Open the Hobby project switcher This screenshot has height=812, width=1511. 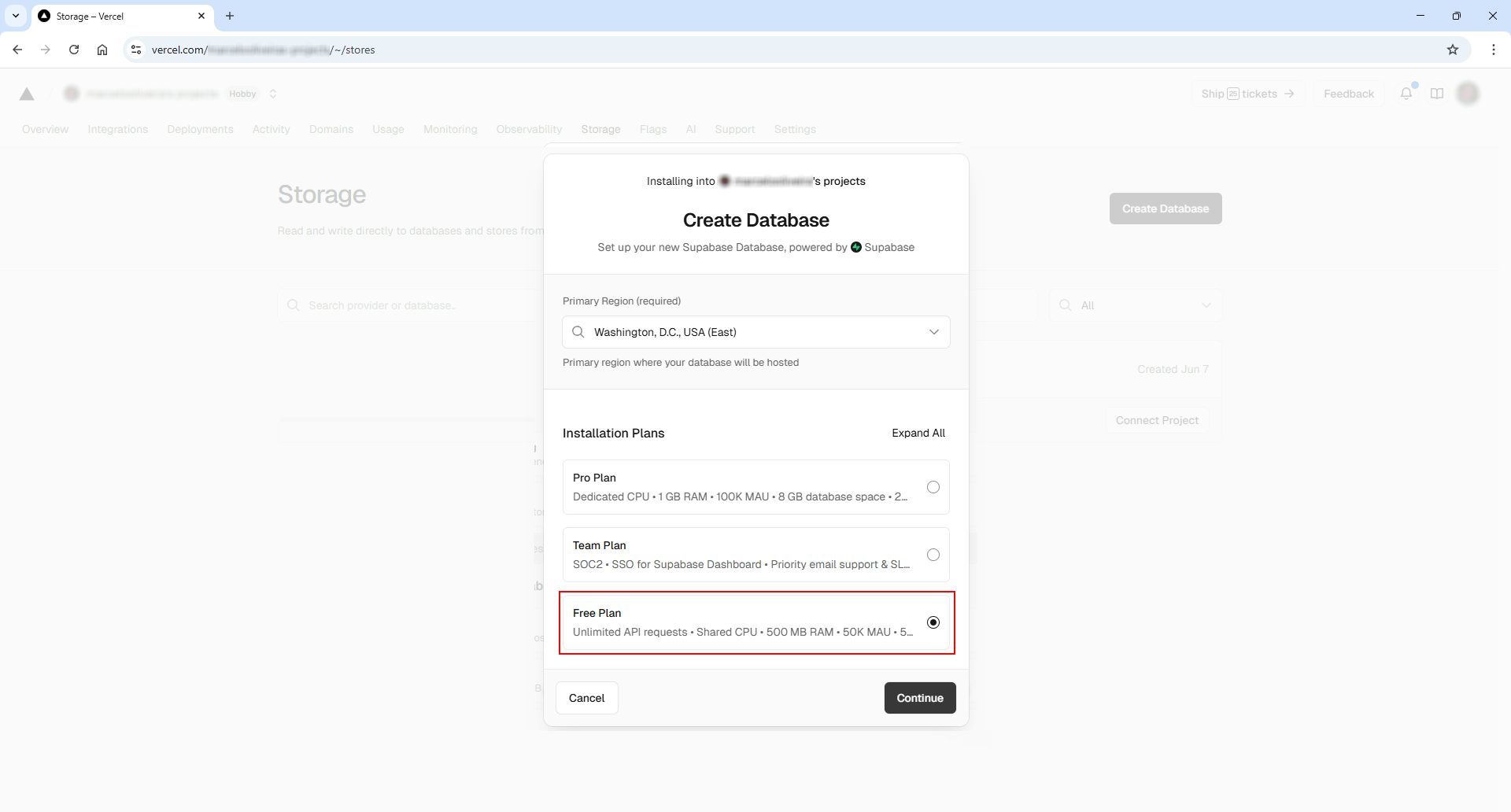click(x=273, y=94)
